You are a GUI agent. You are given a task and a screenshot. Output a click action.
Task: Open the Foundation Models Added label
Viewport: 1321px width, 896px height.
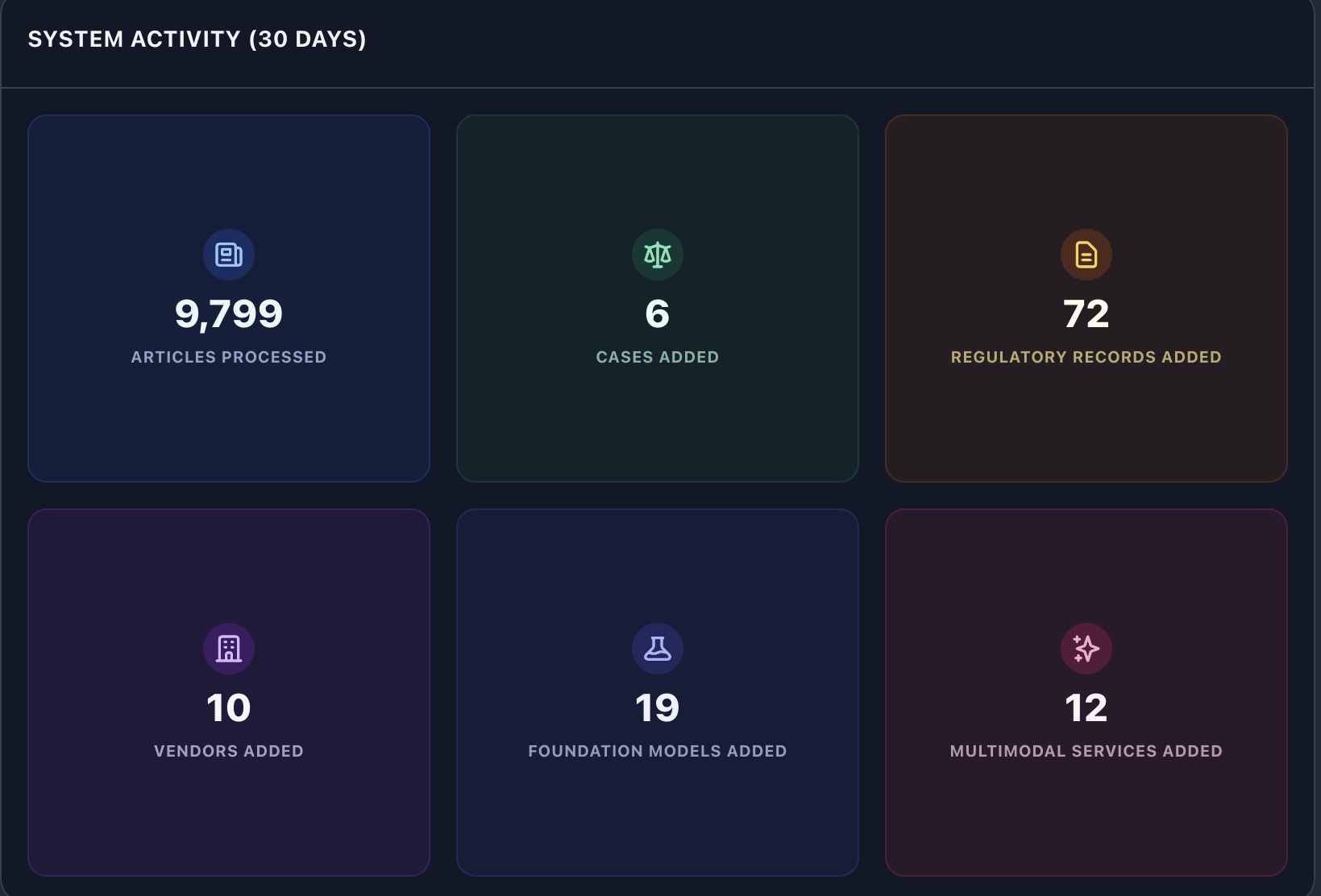pos(658,751)
